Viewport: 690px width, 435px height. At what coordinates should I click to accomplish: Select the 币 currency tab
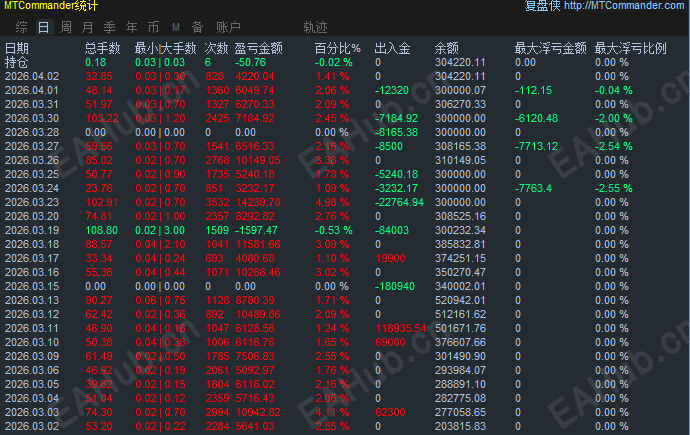(154, 27)
